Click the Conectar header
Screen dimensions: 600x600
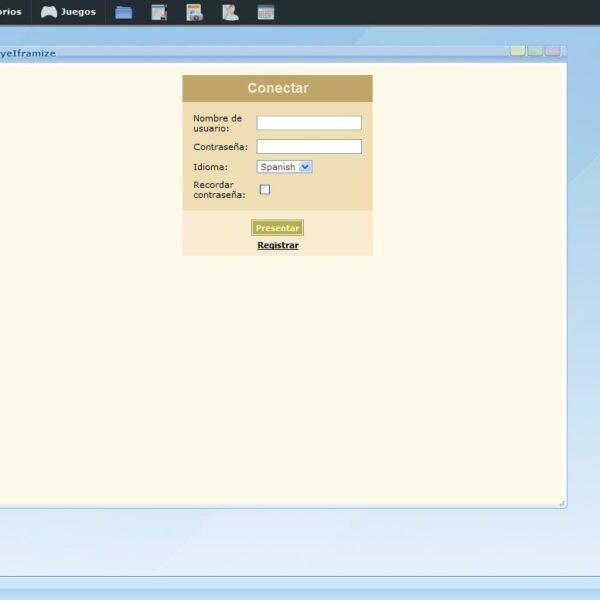click(278, 88)
